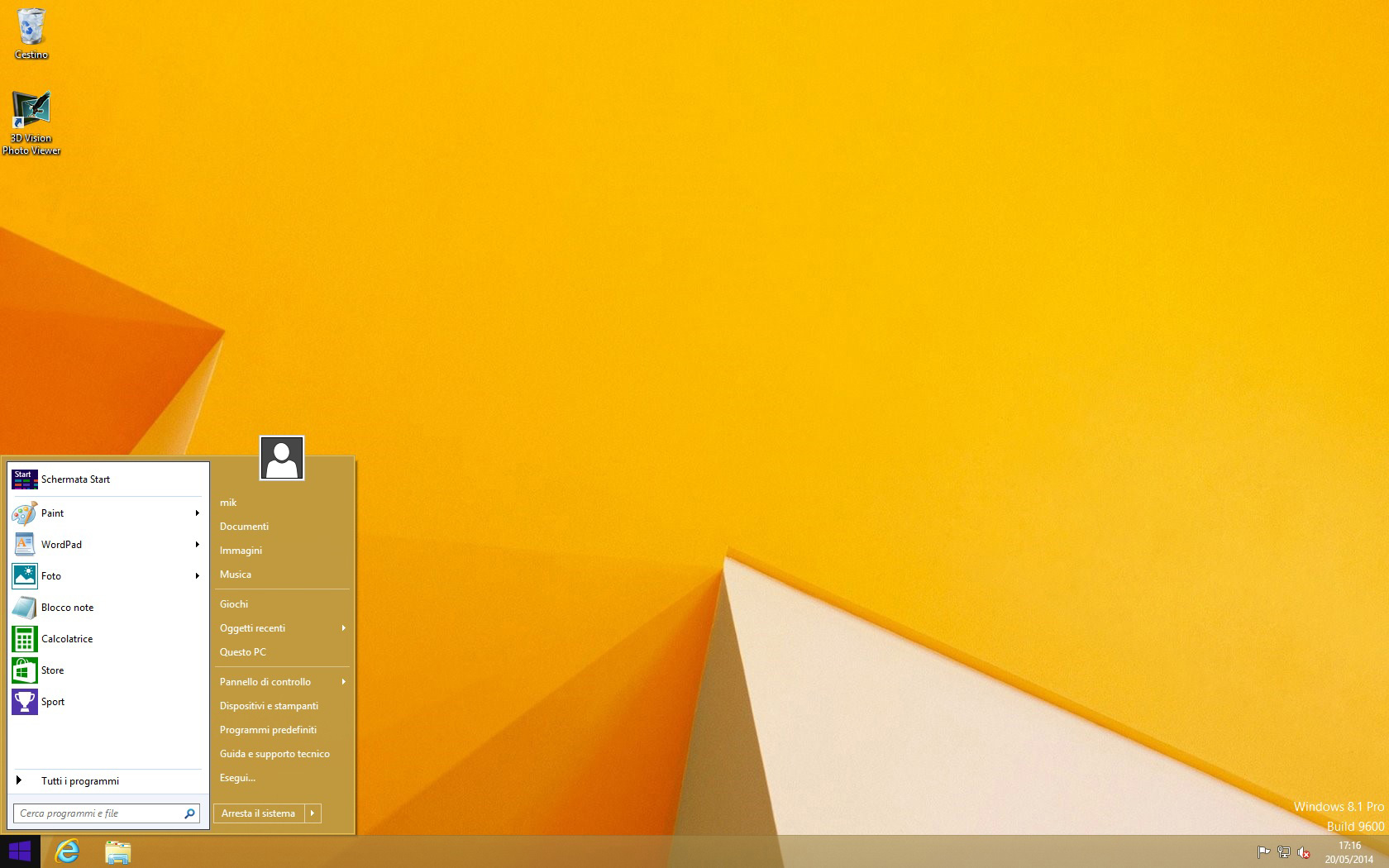Launch Internet Explorer from the taskbar

67,851
